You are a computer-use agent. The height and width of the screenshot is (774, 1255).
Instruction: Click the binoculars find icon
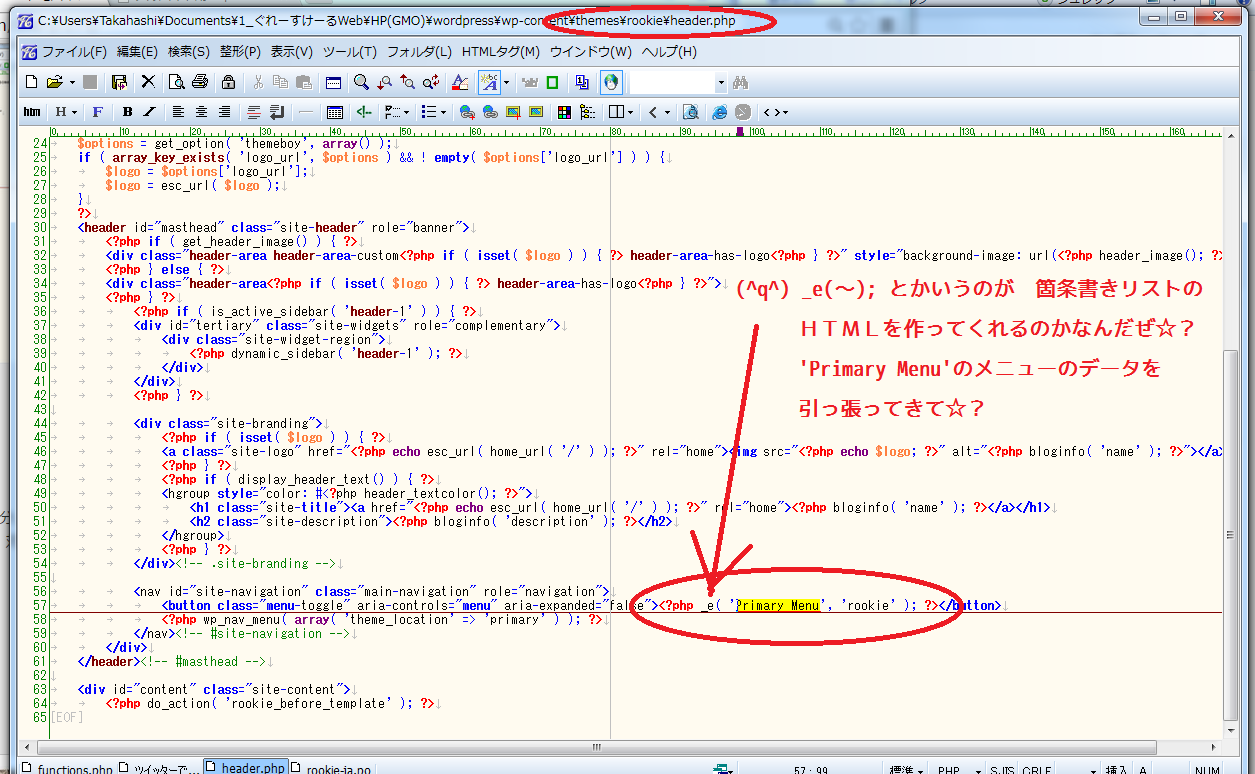point(740,82)
